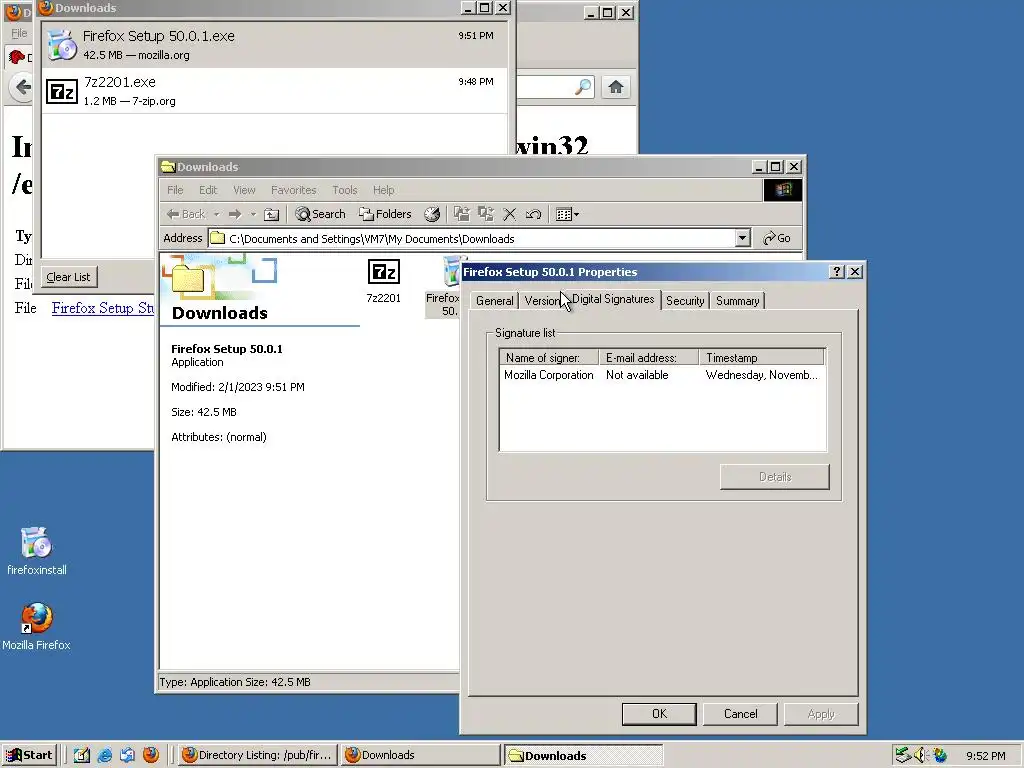Open the Help menu in Explorer

(383, 190)
